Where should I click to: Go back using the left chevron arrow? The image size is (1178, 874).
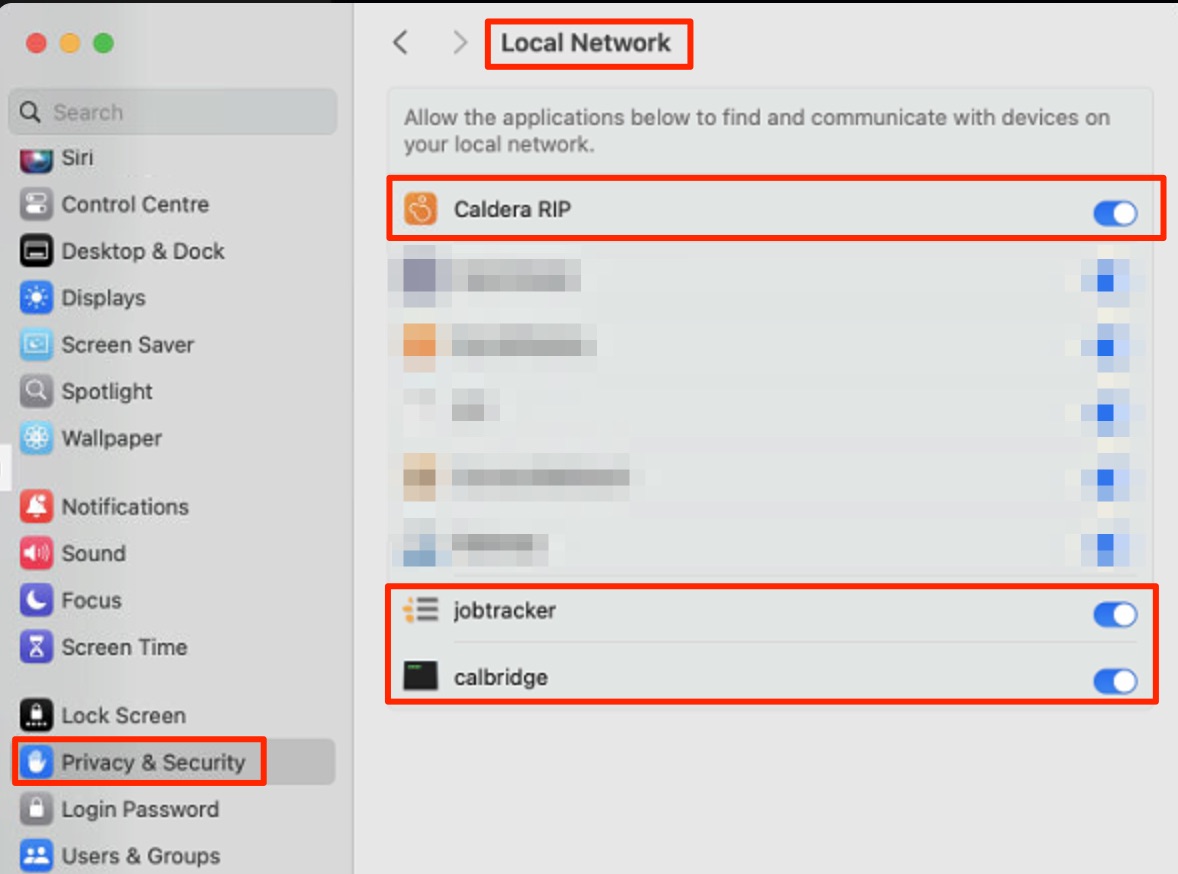(x=401, y=43)
